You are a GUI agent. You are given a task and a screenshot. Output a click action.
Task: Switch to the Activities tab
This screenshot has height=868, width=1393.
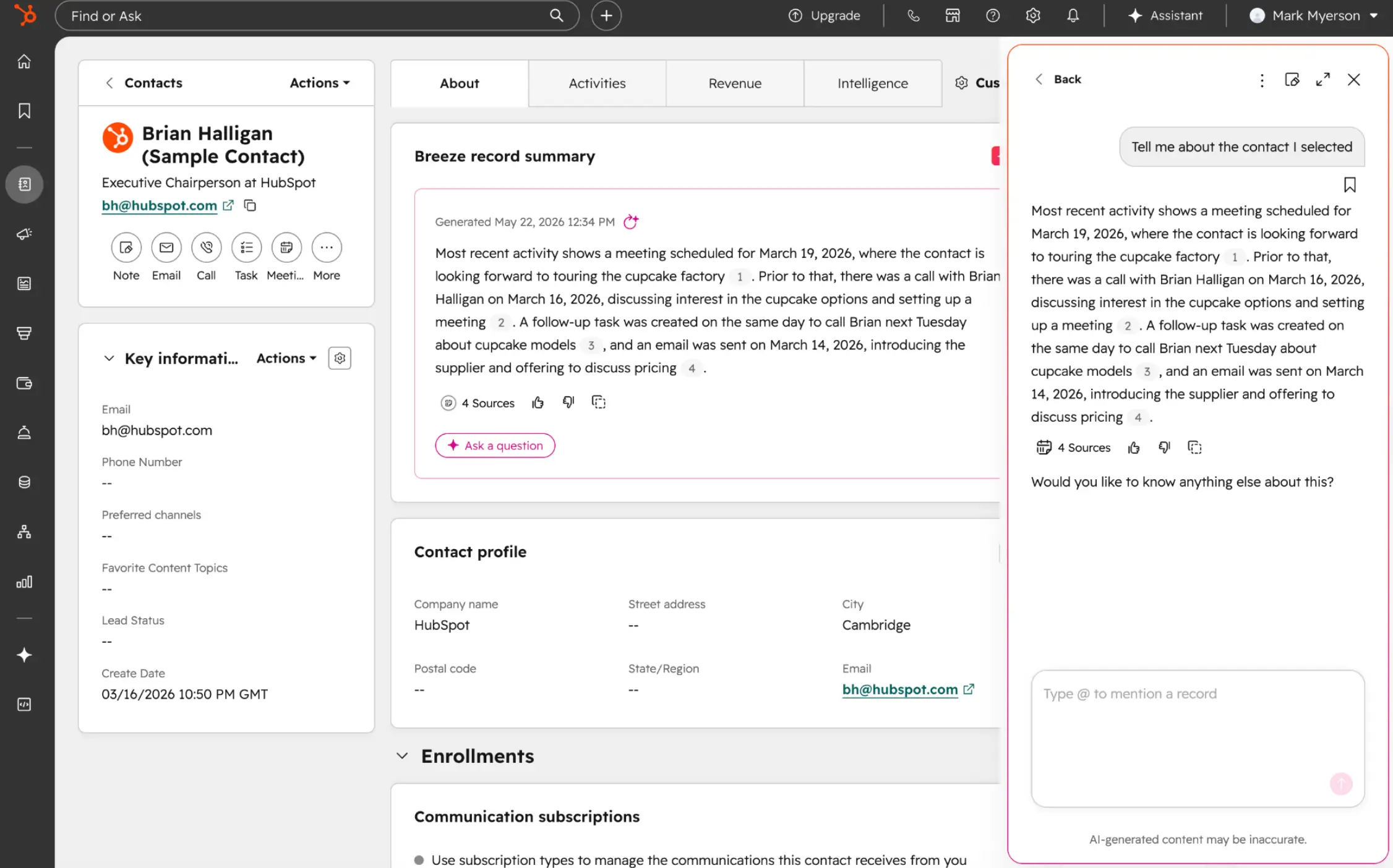pyautogui.click(x=597, y=83)
